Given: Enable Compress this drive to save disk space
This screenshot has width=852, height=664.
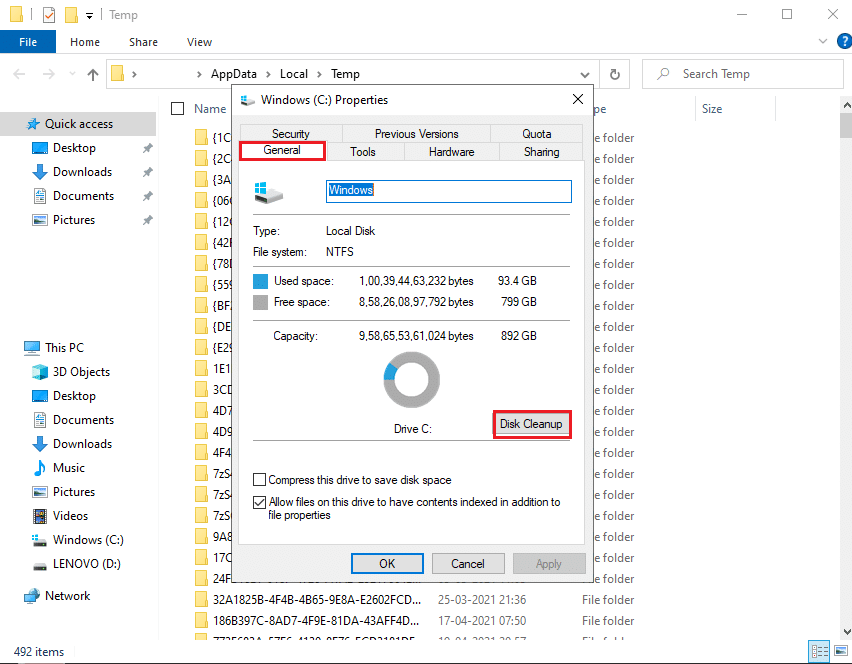Looking at the screenshot, I should tap(259, 479).
